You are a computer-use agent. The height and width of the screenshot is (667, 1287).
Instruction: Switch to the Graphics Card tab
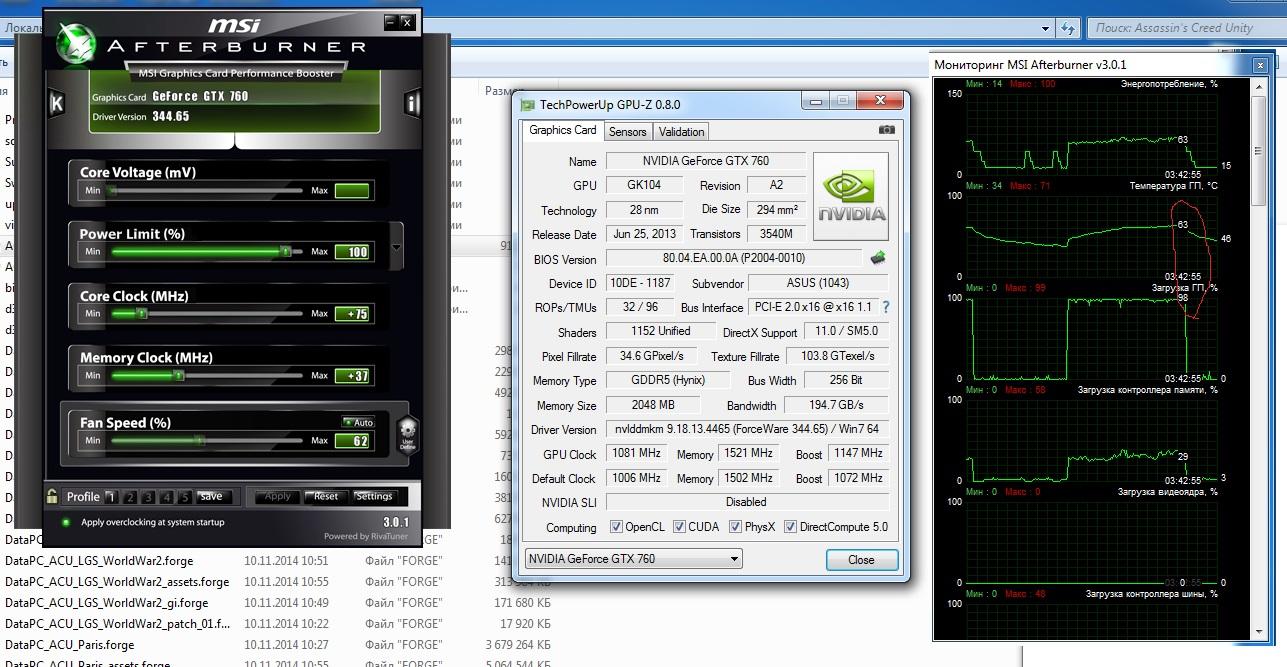(562, 130)
